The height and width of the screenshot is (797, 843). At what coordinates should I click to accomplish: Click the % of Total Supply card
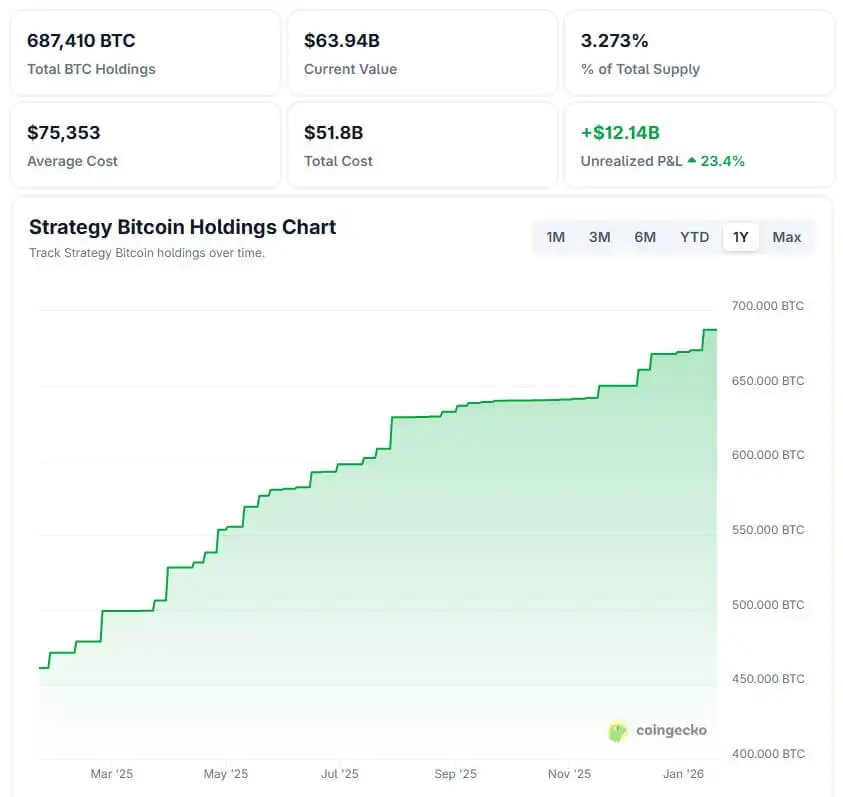699,52
